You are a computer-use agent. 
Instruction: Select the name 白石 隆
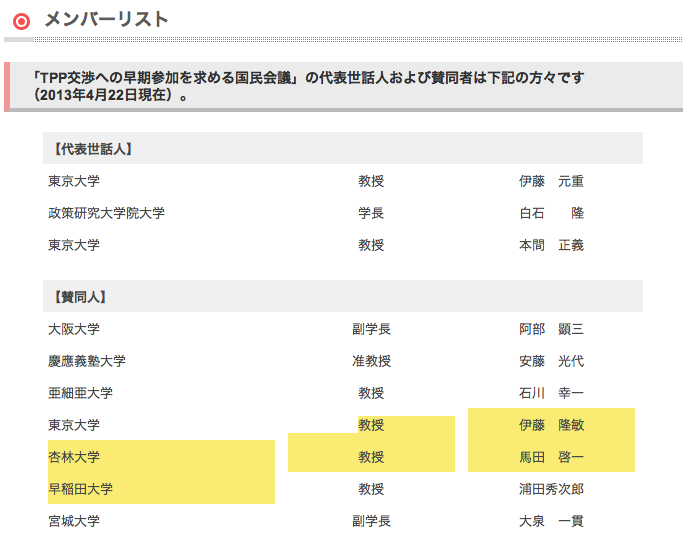coord(551,213)
